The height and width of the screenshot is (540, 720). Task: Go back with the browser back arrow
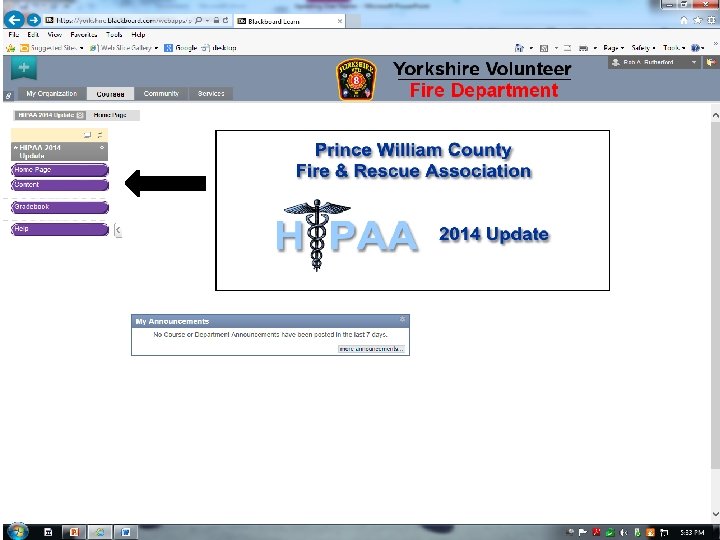tap(14, 20)
